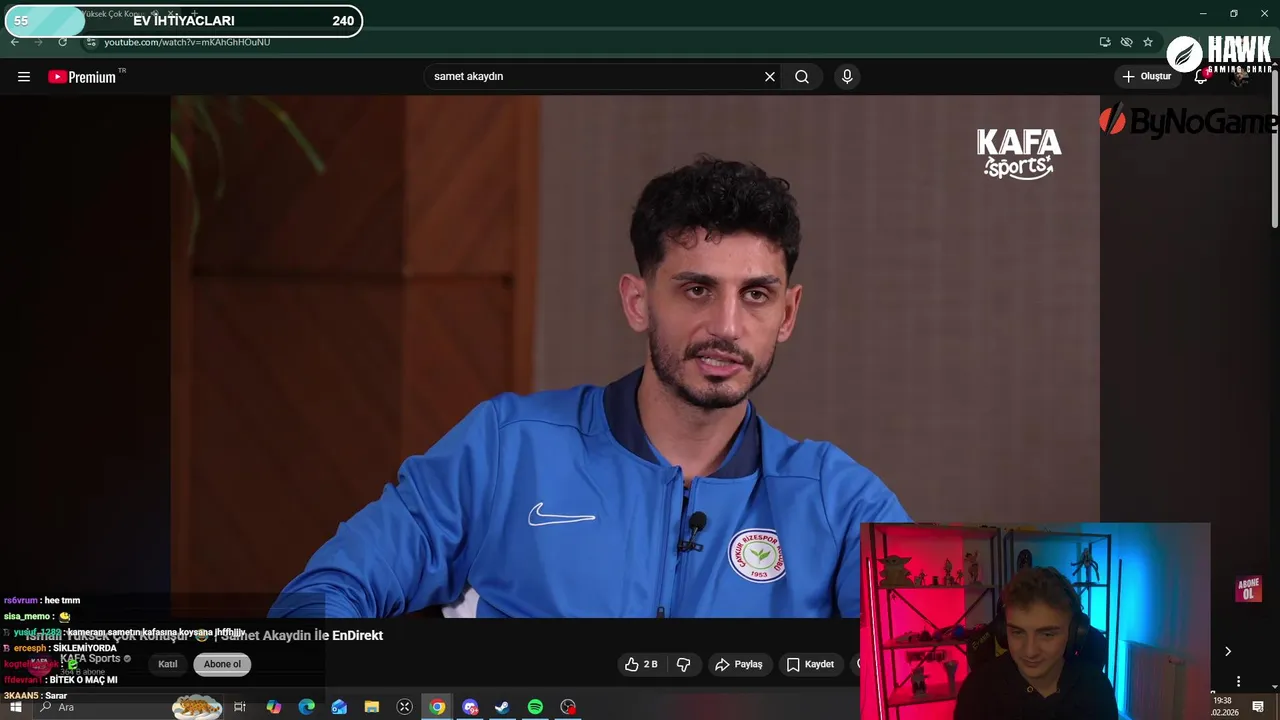1280x720 pixels.
Task: Click chat message 'BİTEK O MAÇ MI'
Action: pos(83,680)
